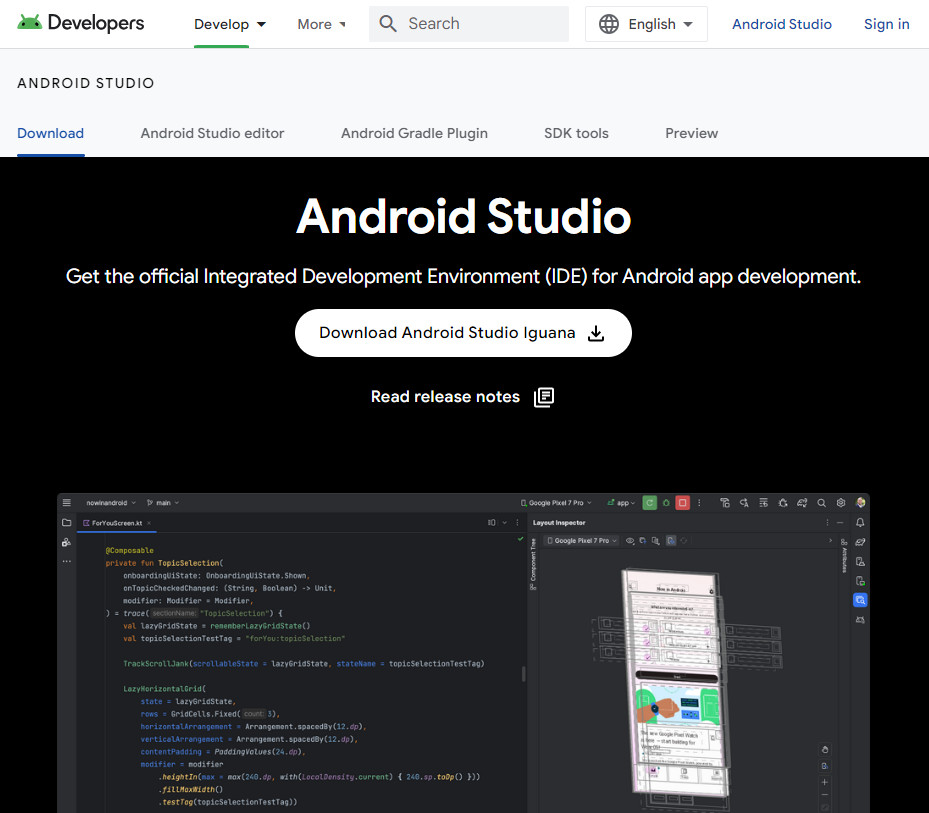Select the Download tab
This screenshot has width=929, height=813.
point(50,133)
